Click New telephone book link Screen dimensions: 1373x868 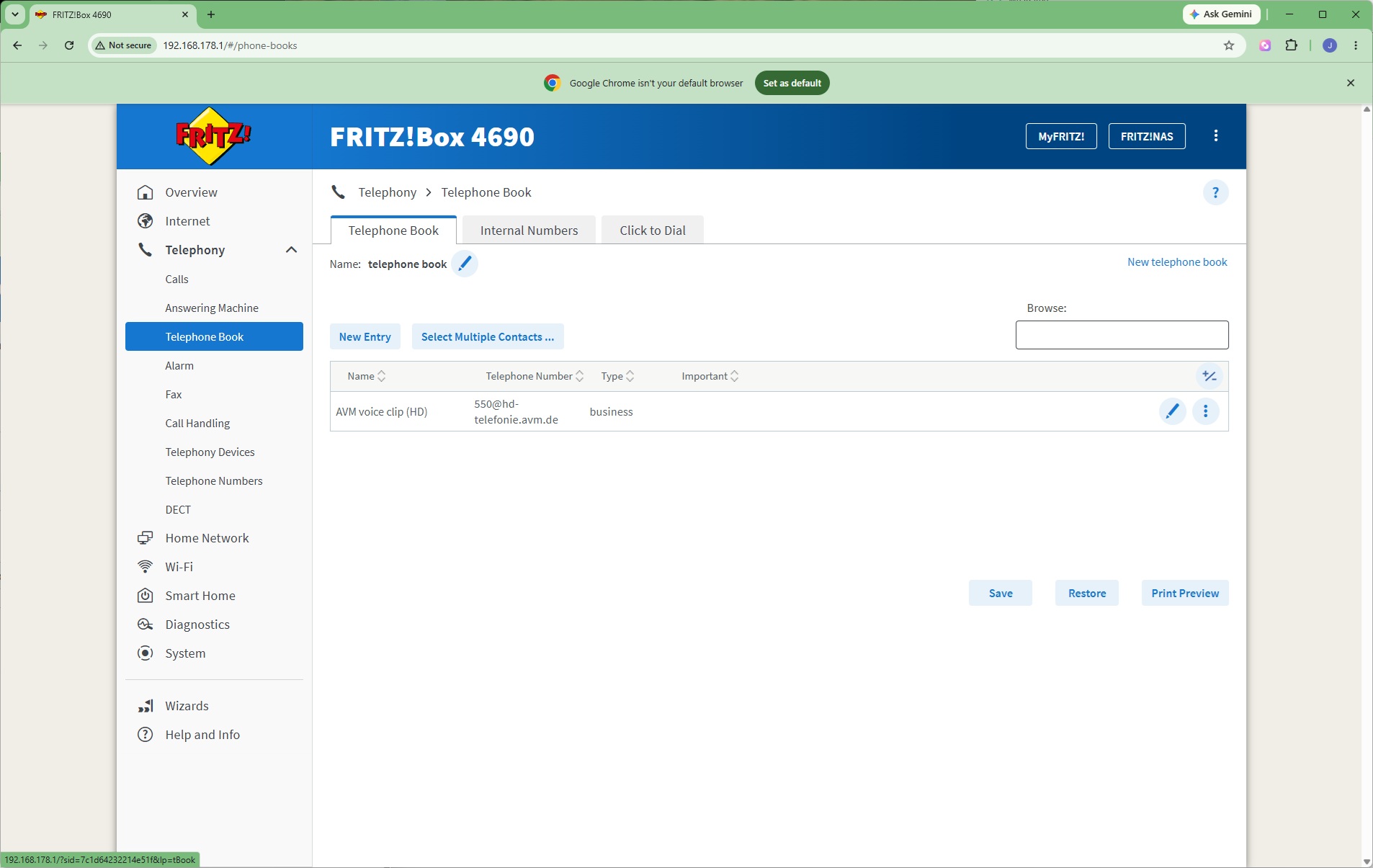pos(1177,262)
